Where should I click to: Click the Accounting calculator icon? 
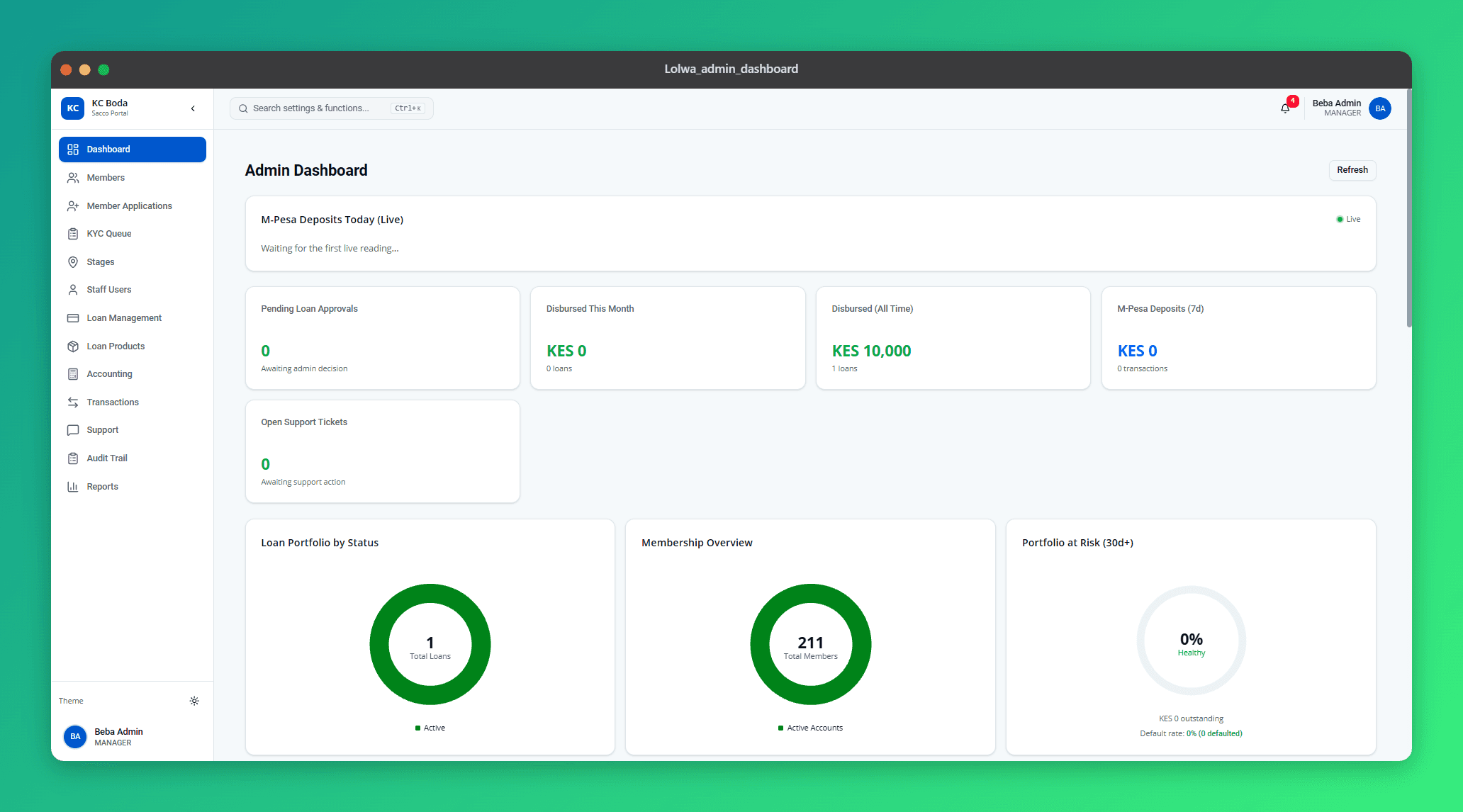[x=73, y=374]
